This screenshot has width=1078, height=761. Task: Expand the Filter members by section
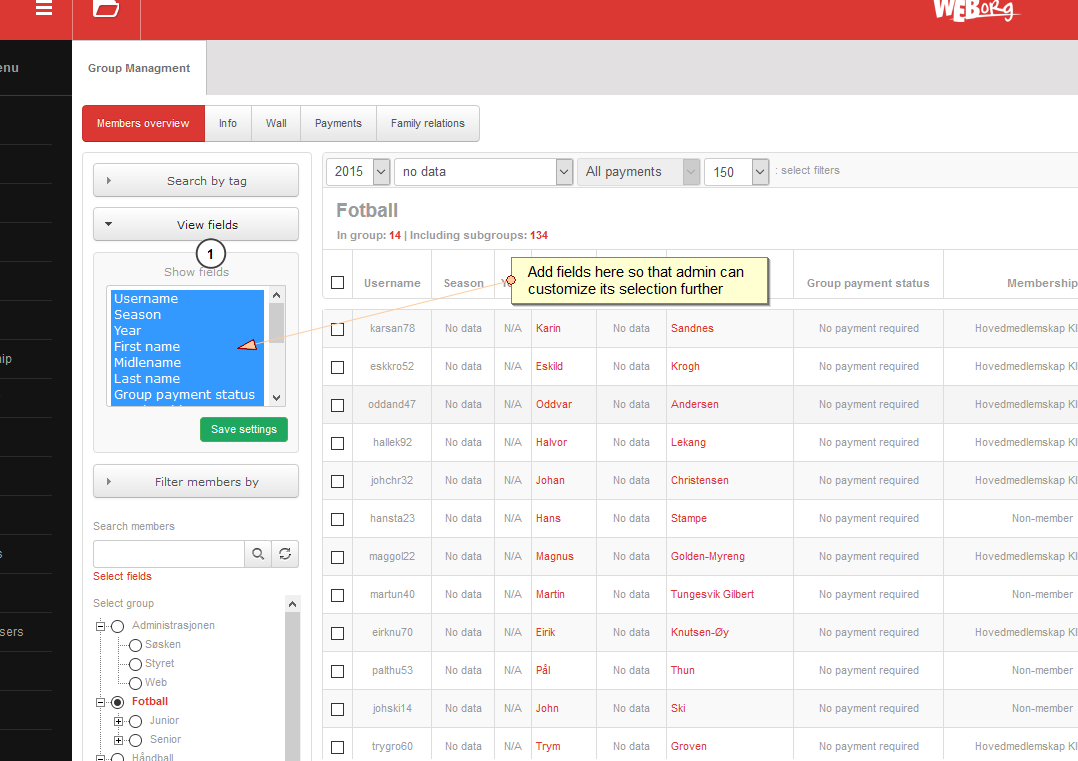pos(196,481)
